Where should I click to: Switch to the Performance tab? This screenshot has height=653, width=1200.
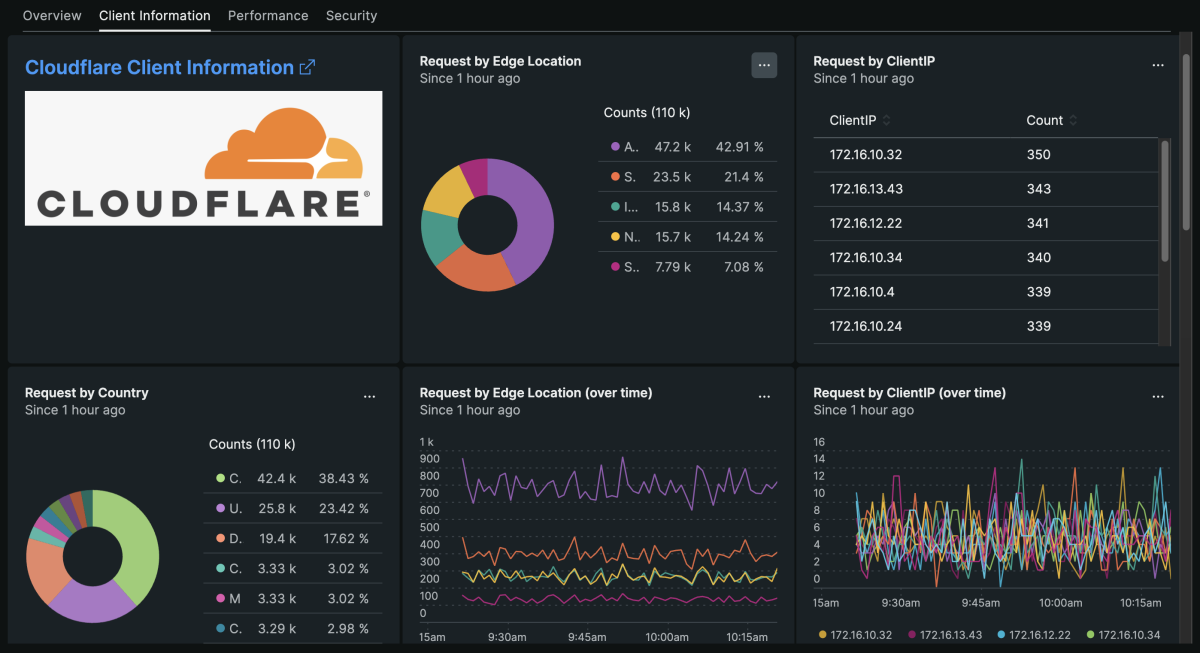pos(268,16)
